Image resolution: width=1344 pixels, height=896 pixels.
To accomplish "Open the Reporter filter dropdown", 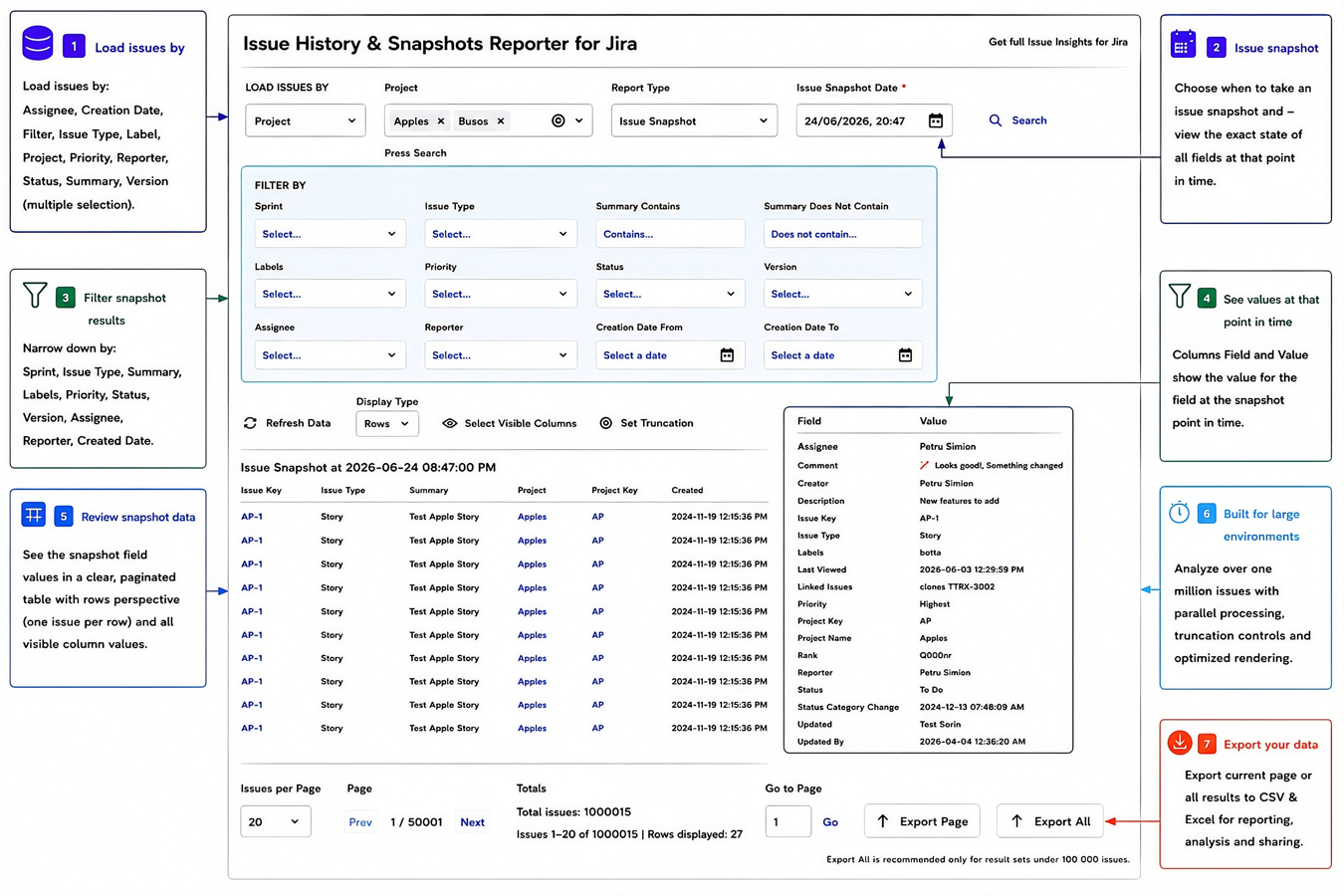I will [501, 355].
